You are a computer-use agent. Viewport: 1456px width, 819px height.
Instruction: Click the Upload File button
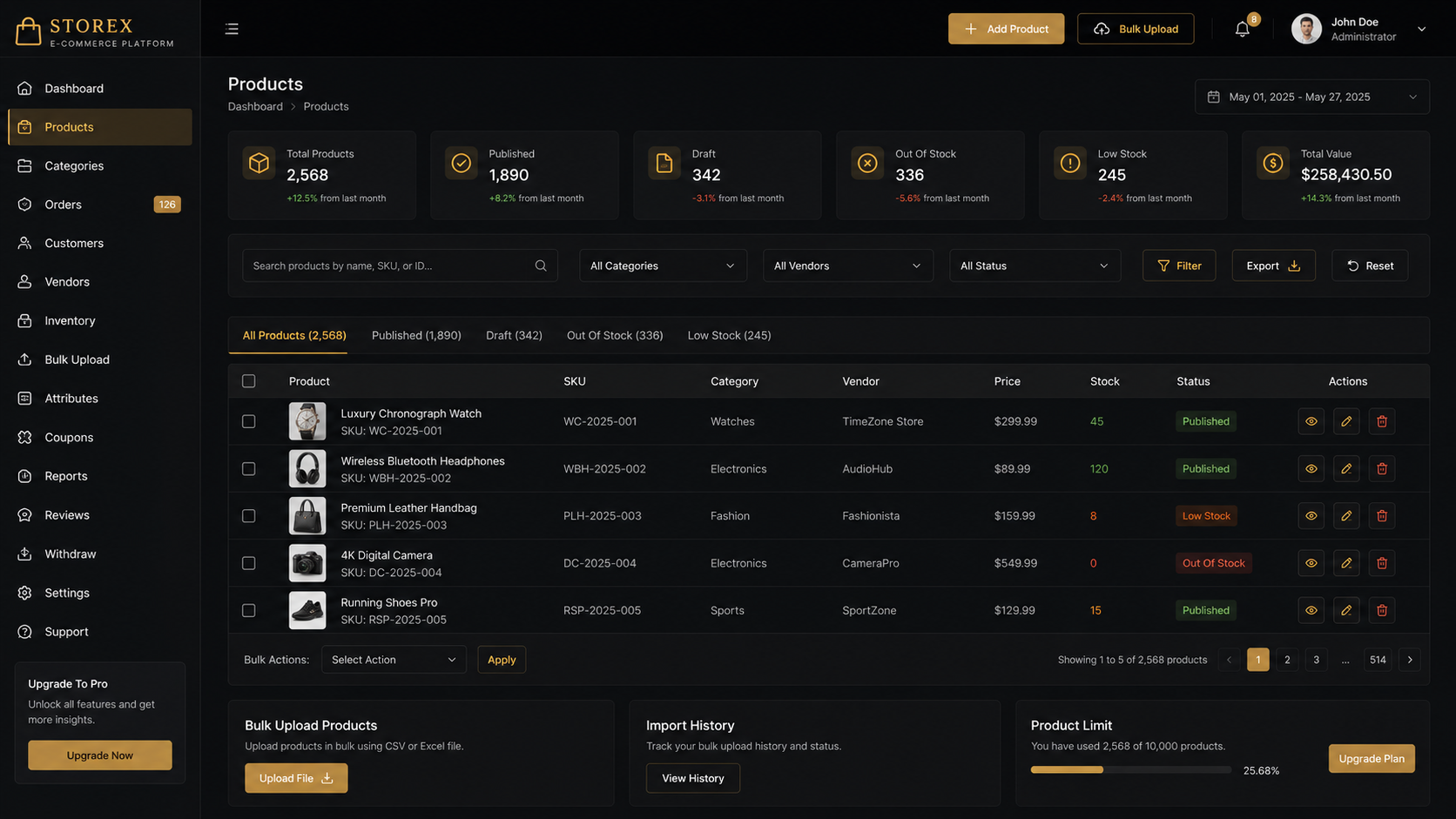296,778
